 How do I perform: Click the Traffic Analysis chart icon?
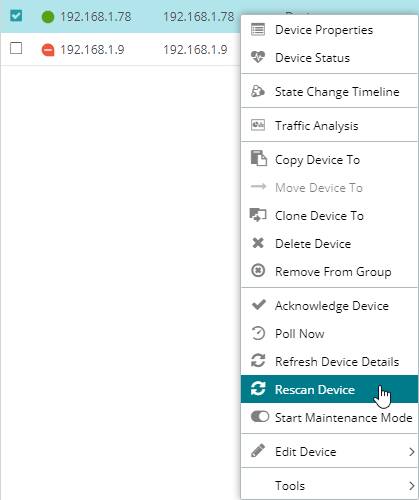(258, 125)
